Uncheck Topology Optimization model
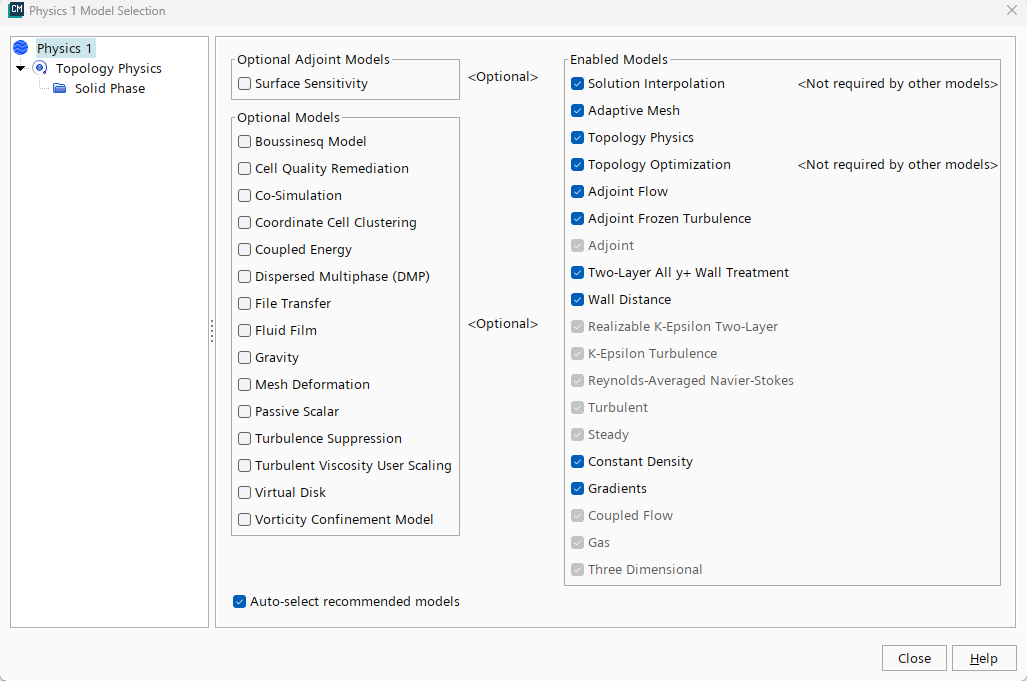This screenshot has height=681, width=1027. pyautogui.click(x=577, y=164)
